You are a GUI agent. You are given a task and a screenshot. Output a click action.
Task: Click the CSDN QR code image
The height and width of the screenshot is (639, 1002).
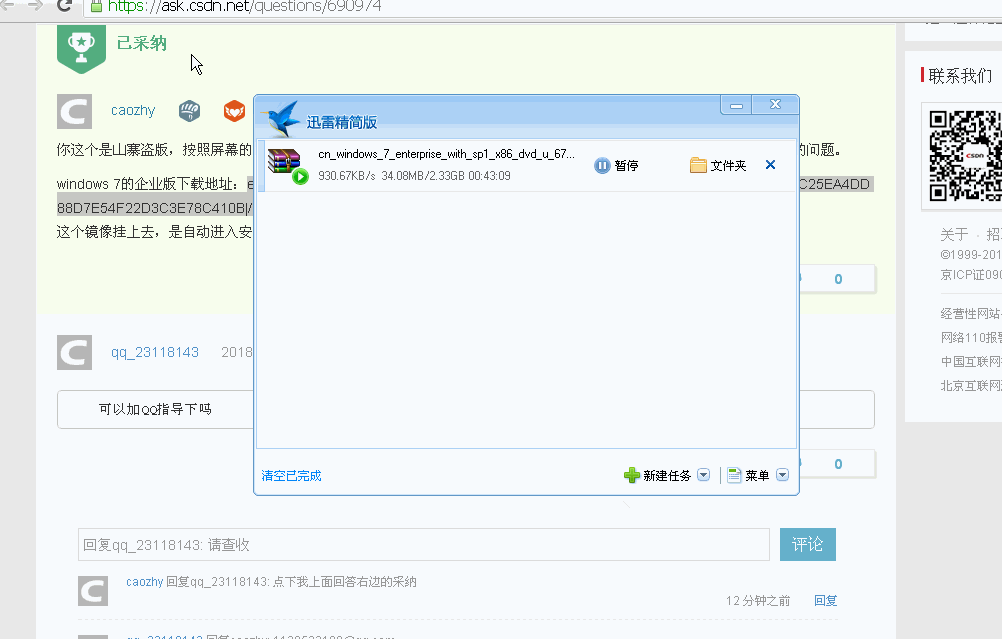tap(965, 156)
